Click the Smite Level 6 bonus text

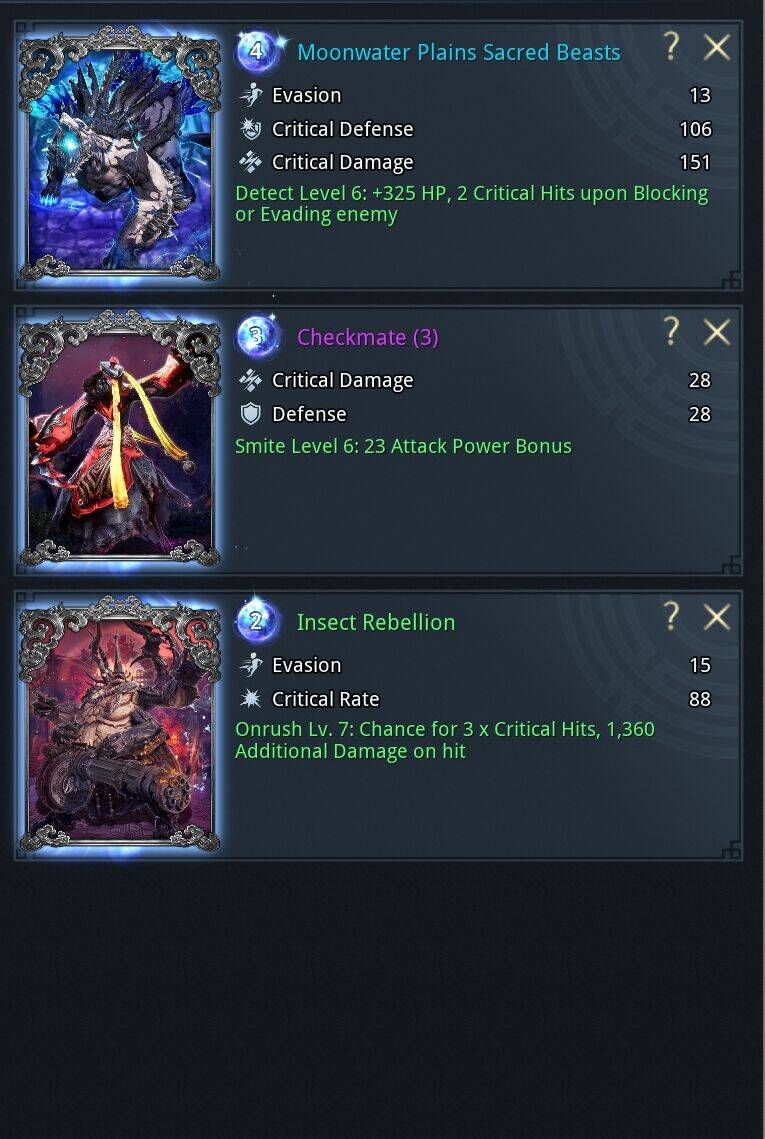[403, 446]
